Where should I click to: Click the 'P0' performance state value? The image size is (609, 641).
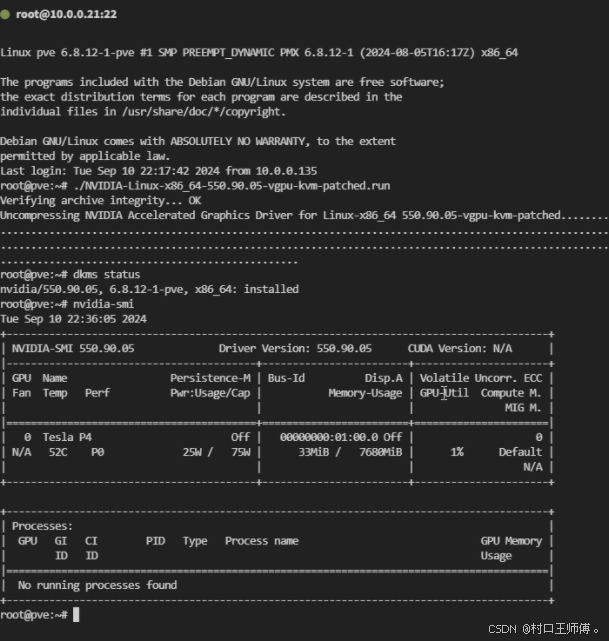click(98, 452)
